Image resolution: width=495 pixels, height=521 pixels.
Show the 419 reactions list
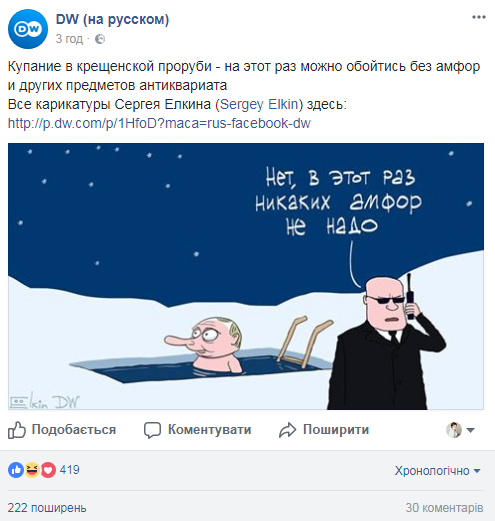tap(70, 470)
